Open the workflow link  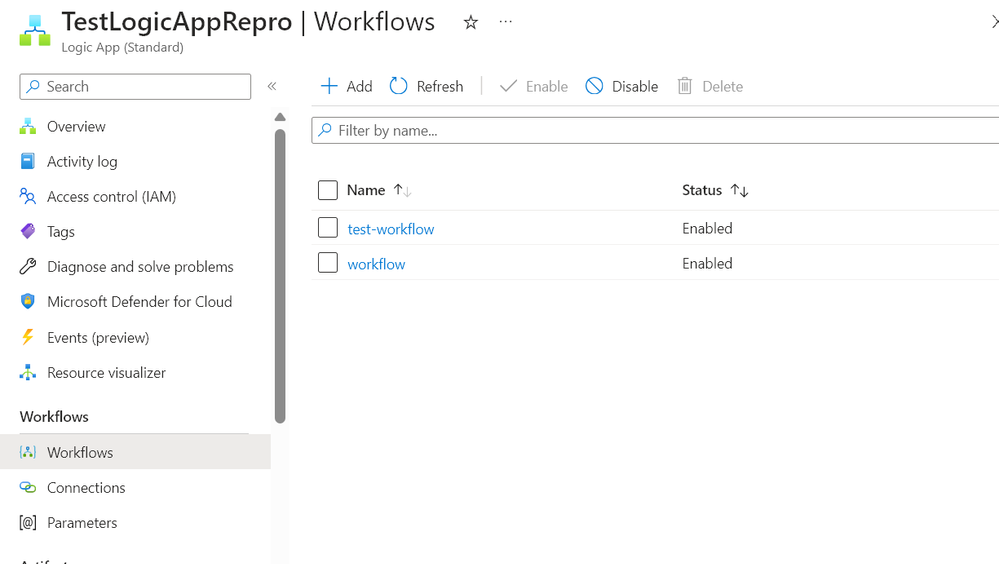[376, 264]
